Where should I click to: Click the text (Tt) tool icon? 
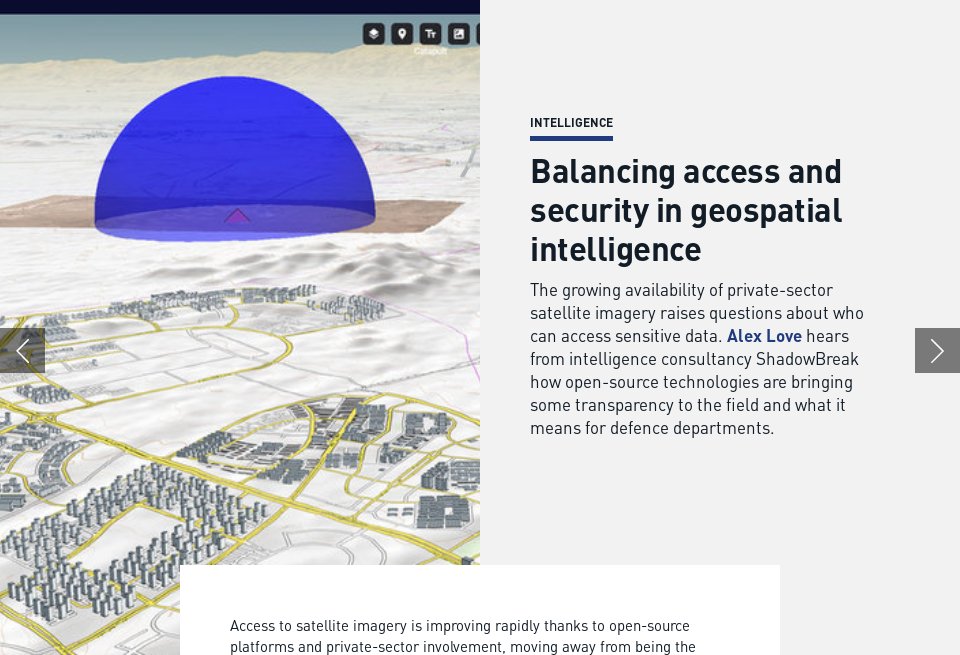[x=430, y=34]
